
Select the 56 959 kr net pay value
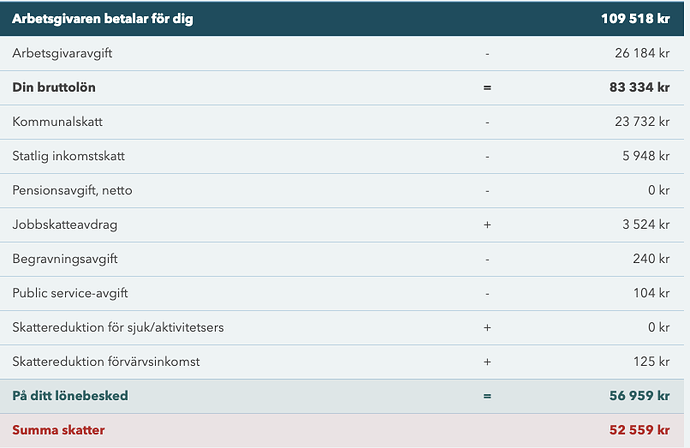click(x=640, y=396)
